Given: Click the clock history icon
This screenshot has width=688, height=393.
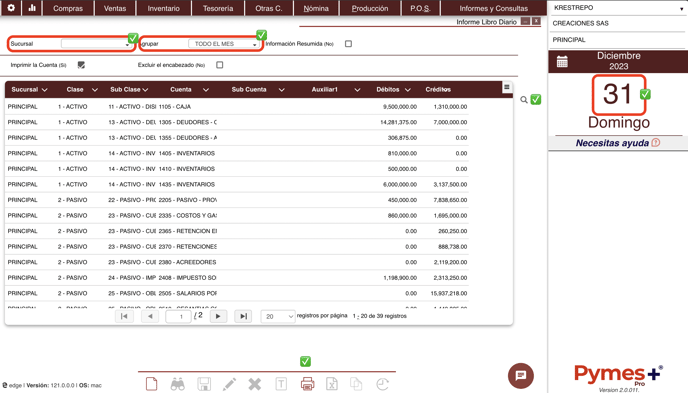Looking at the screenshot, I should tap(383, 384).
